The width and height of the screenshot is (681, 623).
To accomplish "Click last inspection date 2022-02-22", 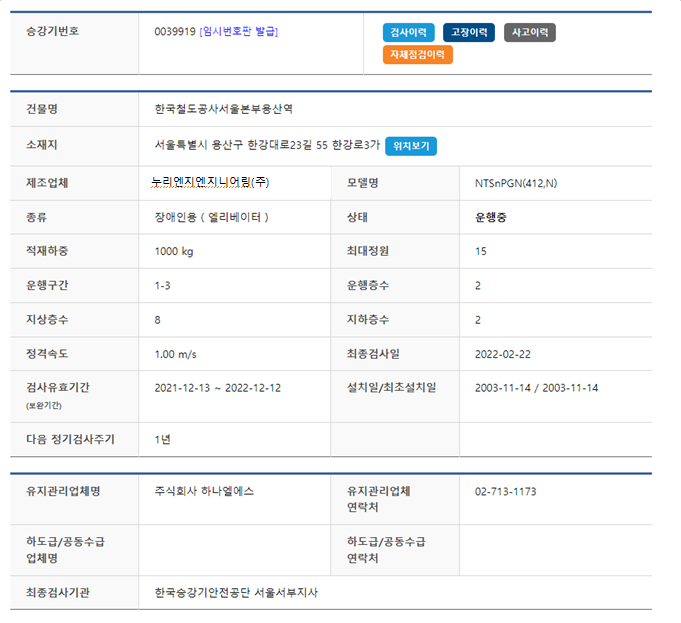I will pyautogui.click(x=502, y=355).
